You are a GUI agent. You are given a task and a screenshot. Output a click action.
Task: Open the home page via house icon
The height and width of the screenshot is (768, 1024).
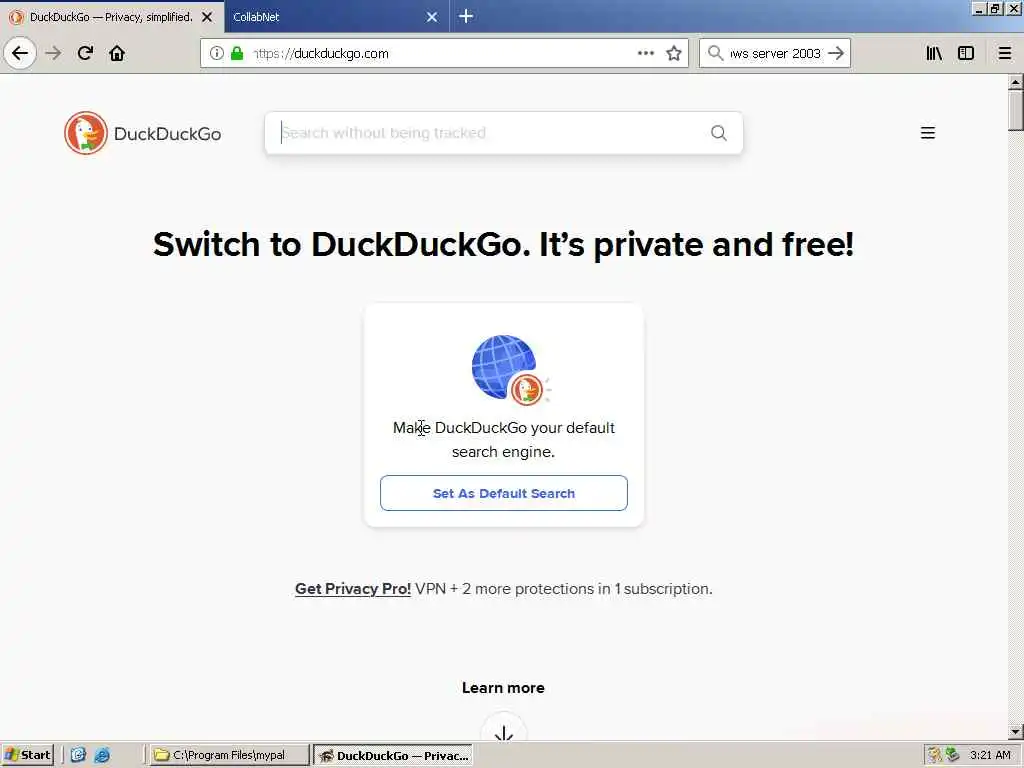(117, 53)
